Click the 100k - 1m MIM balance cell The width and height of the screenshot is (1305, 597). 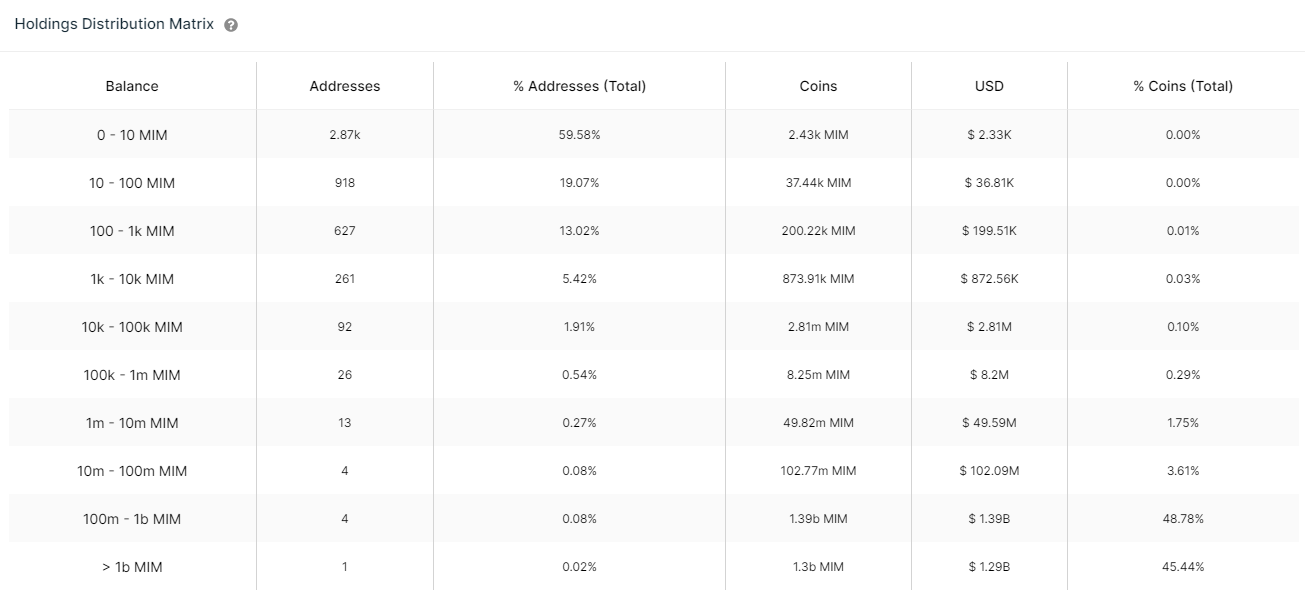click(x=132, y=375)
